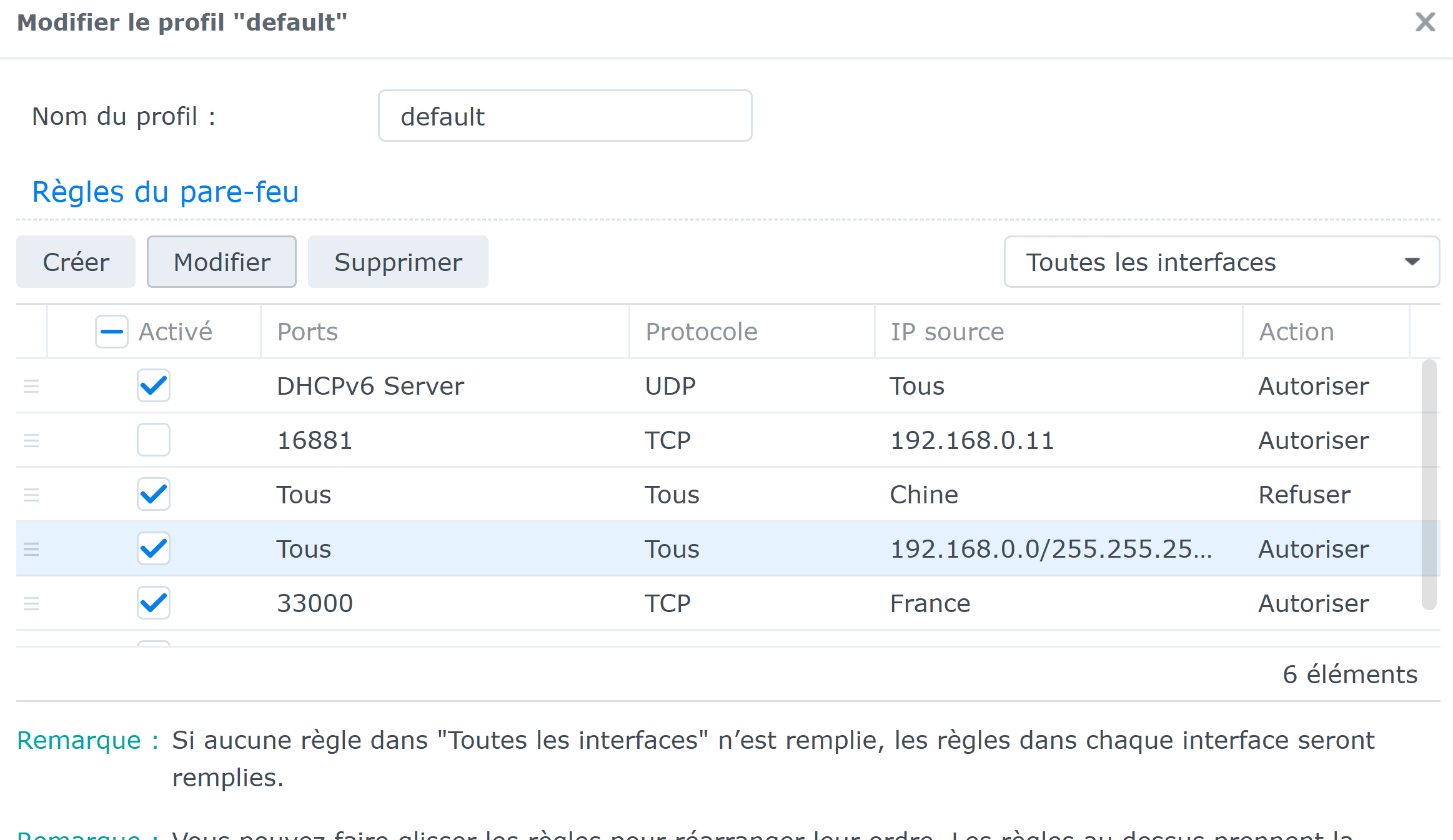The width and height of the screenshot is (1453, 840).
Task: Click drag handle of highlighted 192.168.0.0 rule
Action: 31,549
